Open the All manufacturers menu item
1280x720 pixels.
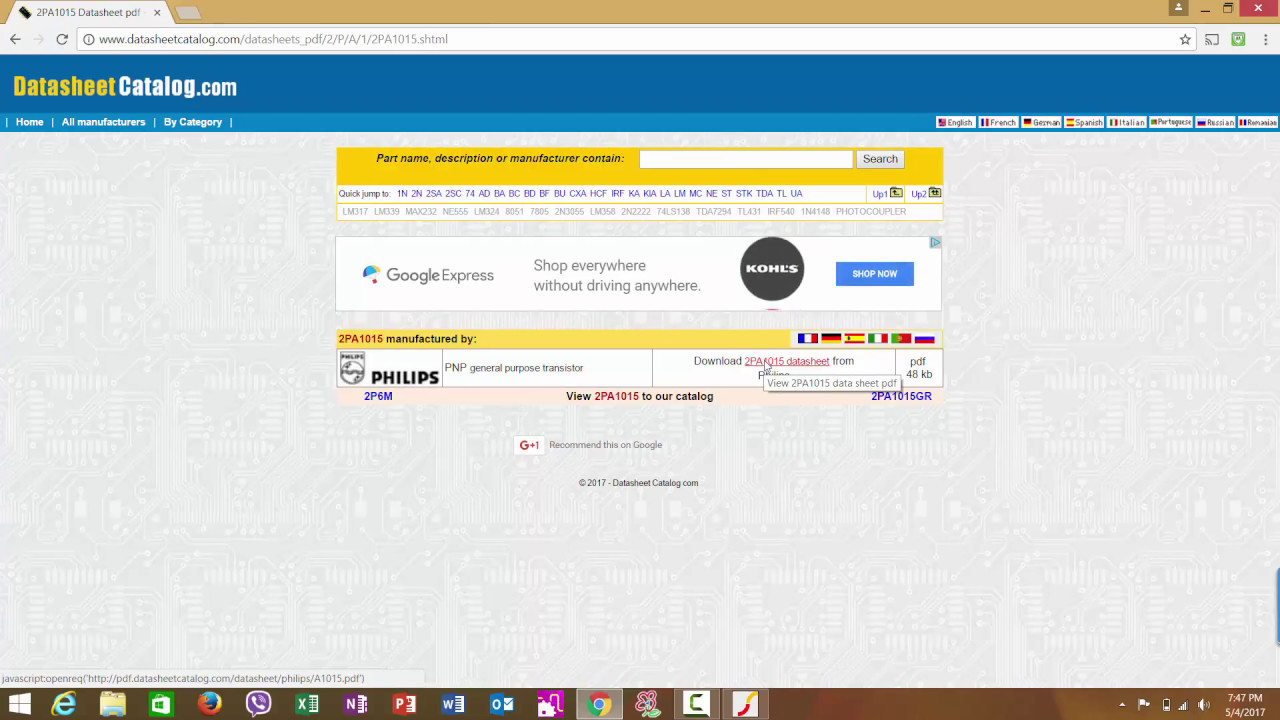pos(104,122)
